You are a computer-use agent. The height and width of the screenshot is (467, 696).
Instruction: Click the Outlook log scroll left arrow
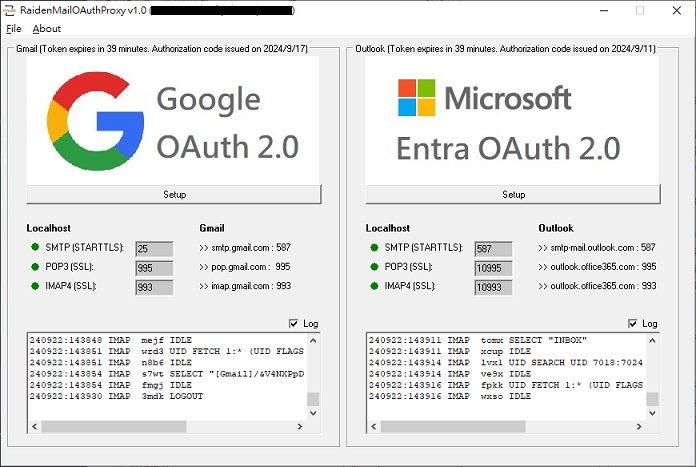[x=374, y=427]
